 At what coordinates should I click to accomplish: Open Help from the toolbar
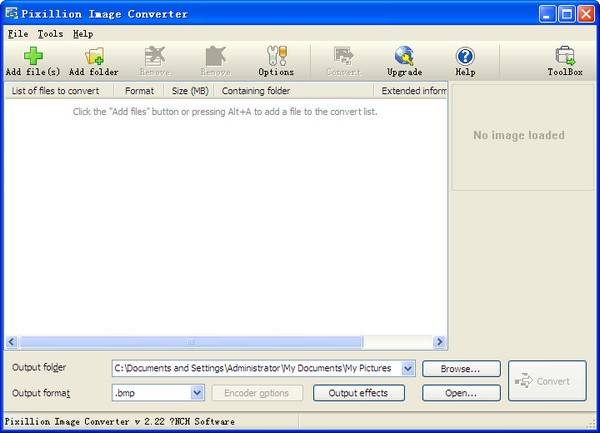coord(465,56)
